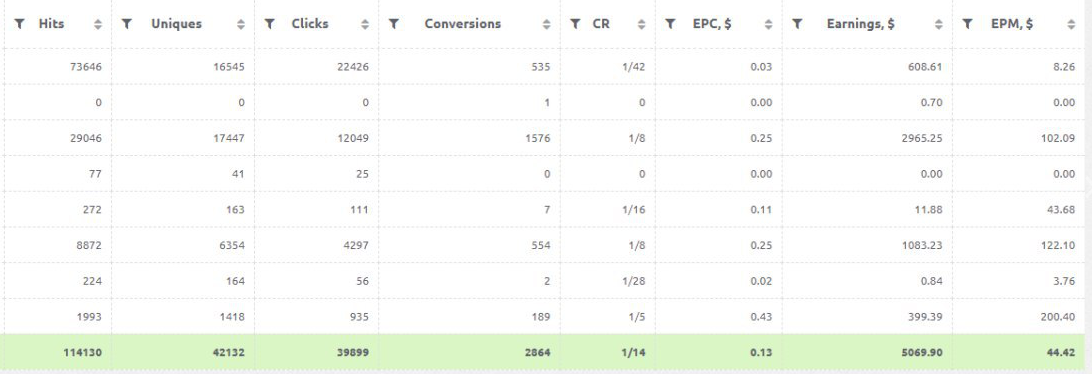Sort by Uniques using its arrows
The width and height of the screenshot is (1092, 374).
(x=241, y=24)
